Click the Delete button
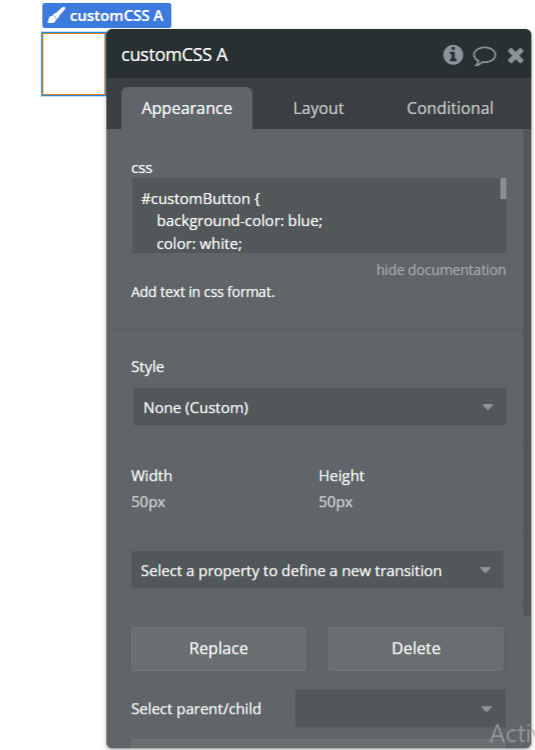535x750 pixels. pyautogui.click(x=415, y=649)
